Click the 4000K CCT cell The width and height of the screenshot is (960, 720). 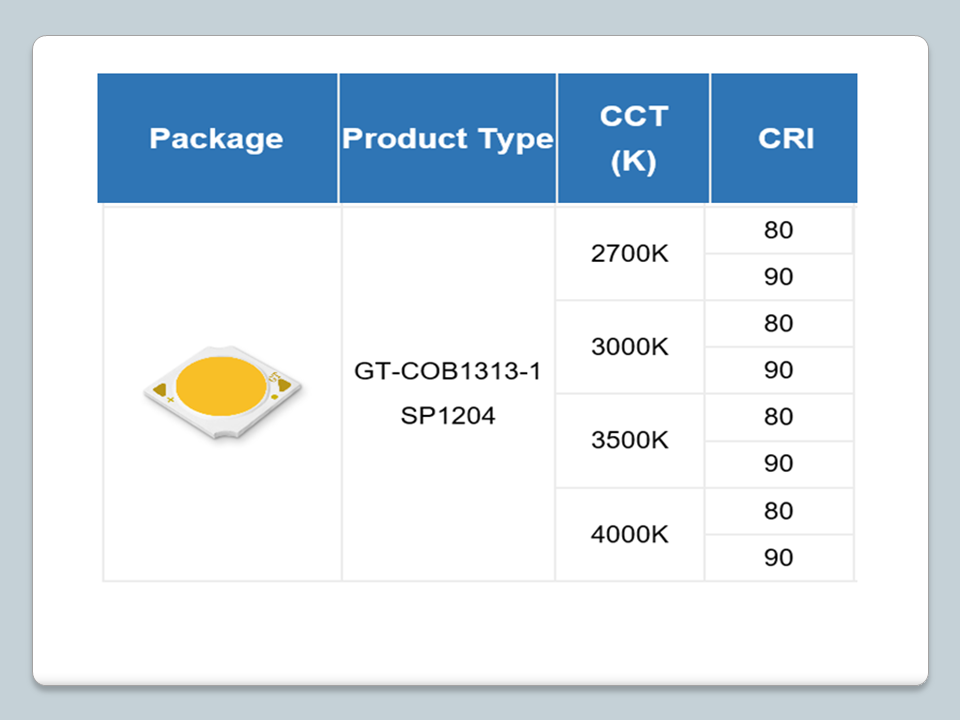[630, 535]
